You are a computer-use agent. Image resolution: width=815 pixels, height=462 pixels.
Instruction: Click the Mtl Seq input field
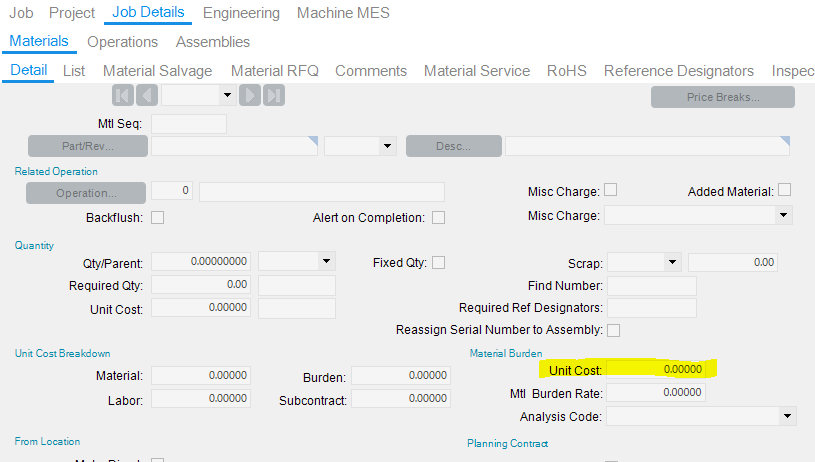(x=189, y=124)
